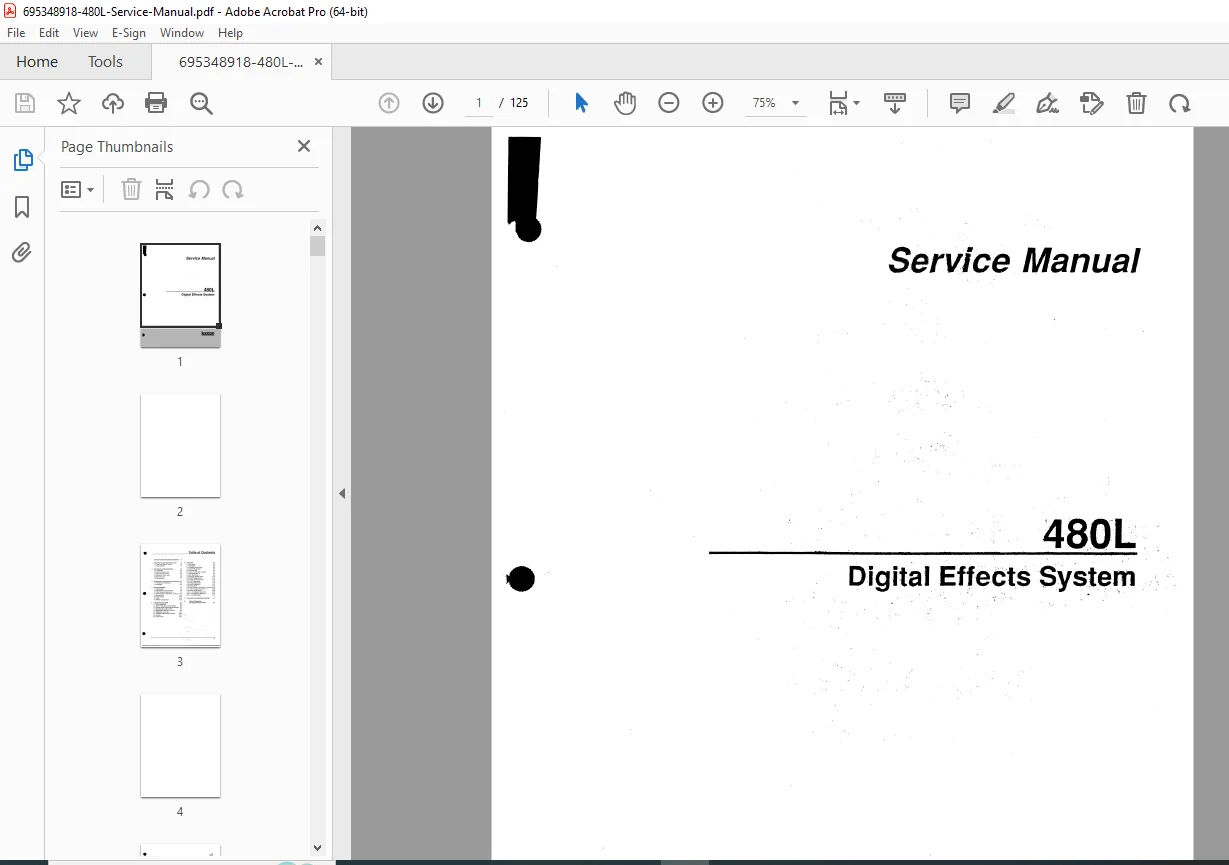Click the 'Page Thumbnails' panel title
Image resolution: width=1229 pixels, height=865 pixels.
click(x=117, y=146)
